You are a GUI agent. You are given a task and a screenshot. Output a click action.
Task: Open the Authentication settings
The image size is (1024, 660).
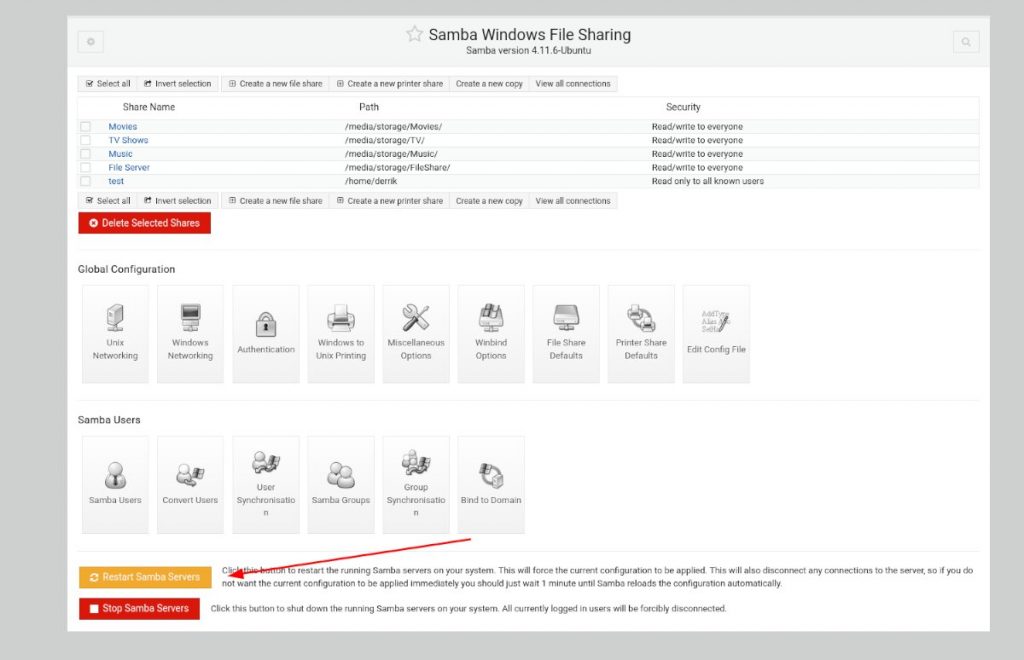click(x=265, y=332)
